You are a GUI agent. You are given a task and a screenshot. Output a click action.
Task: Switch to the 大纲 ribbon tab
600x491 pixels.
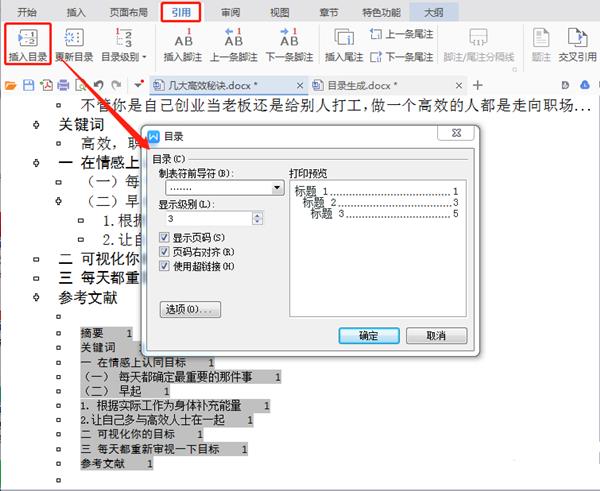tap(434, 12)
